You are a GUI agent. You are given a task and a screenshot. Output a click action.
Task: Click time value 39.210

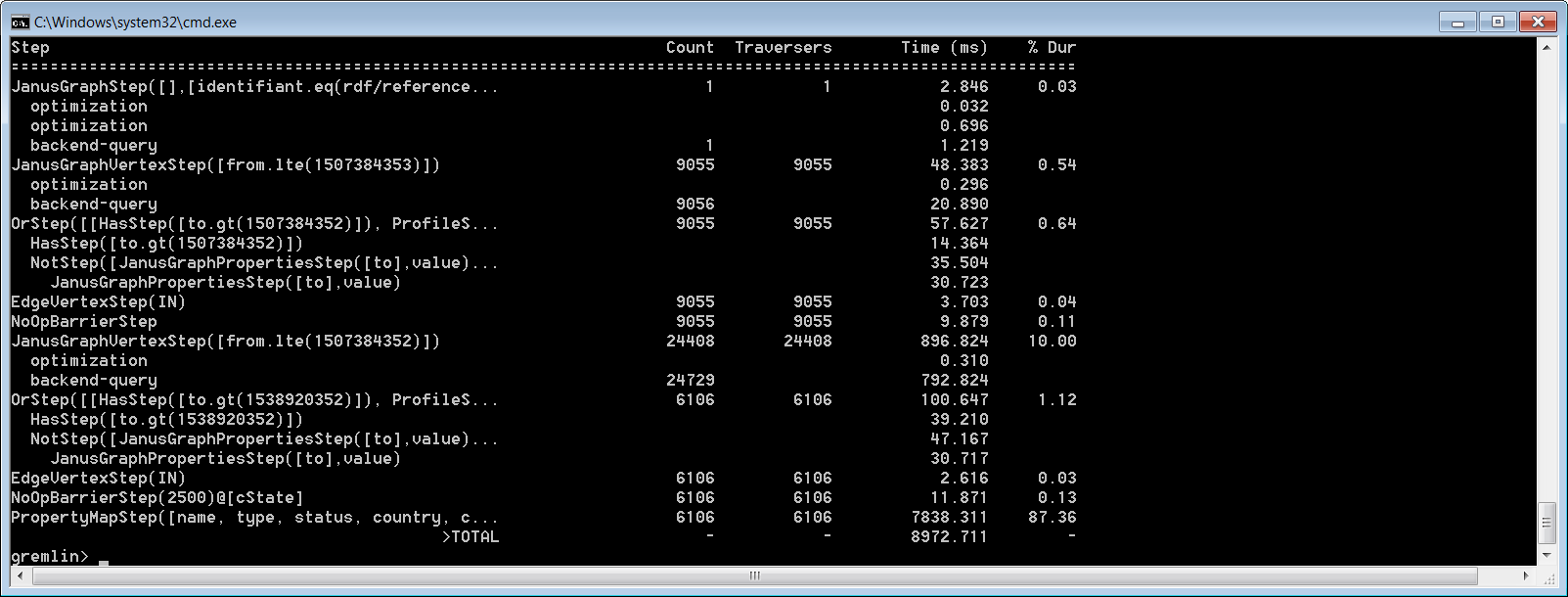tap(960, 419)
